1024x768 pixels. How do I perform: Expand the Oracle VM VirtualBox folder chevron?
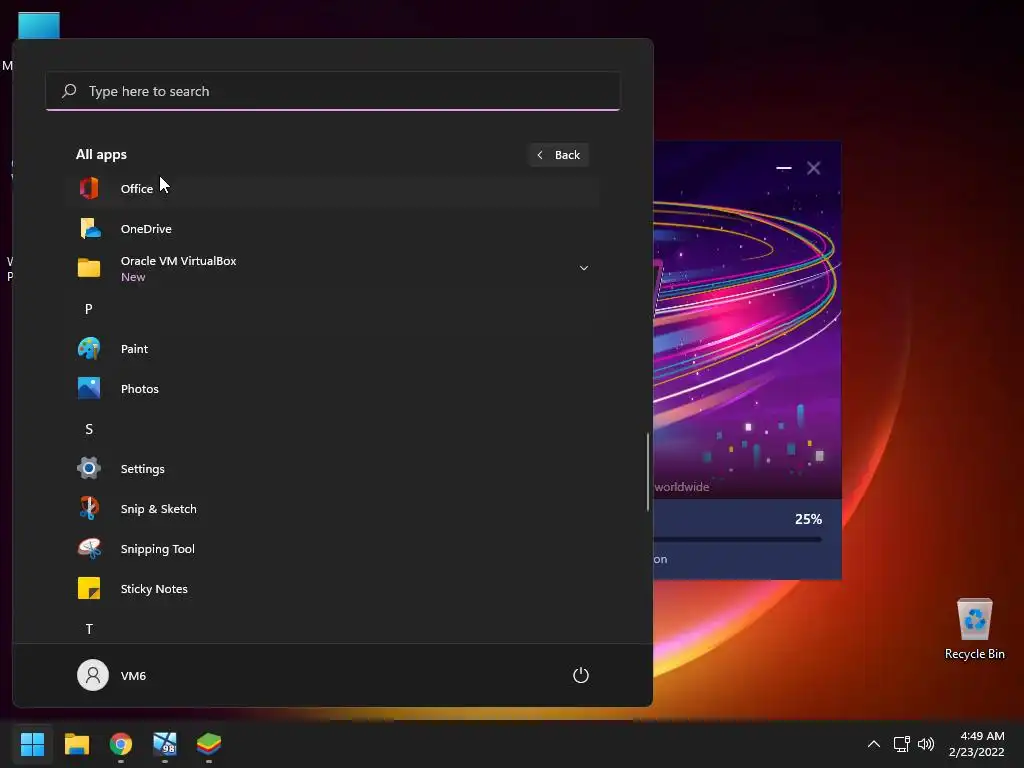(x=584, y=268)
